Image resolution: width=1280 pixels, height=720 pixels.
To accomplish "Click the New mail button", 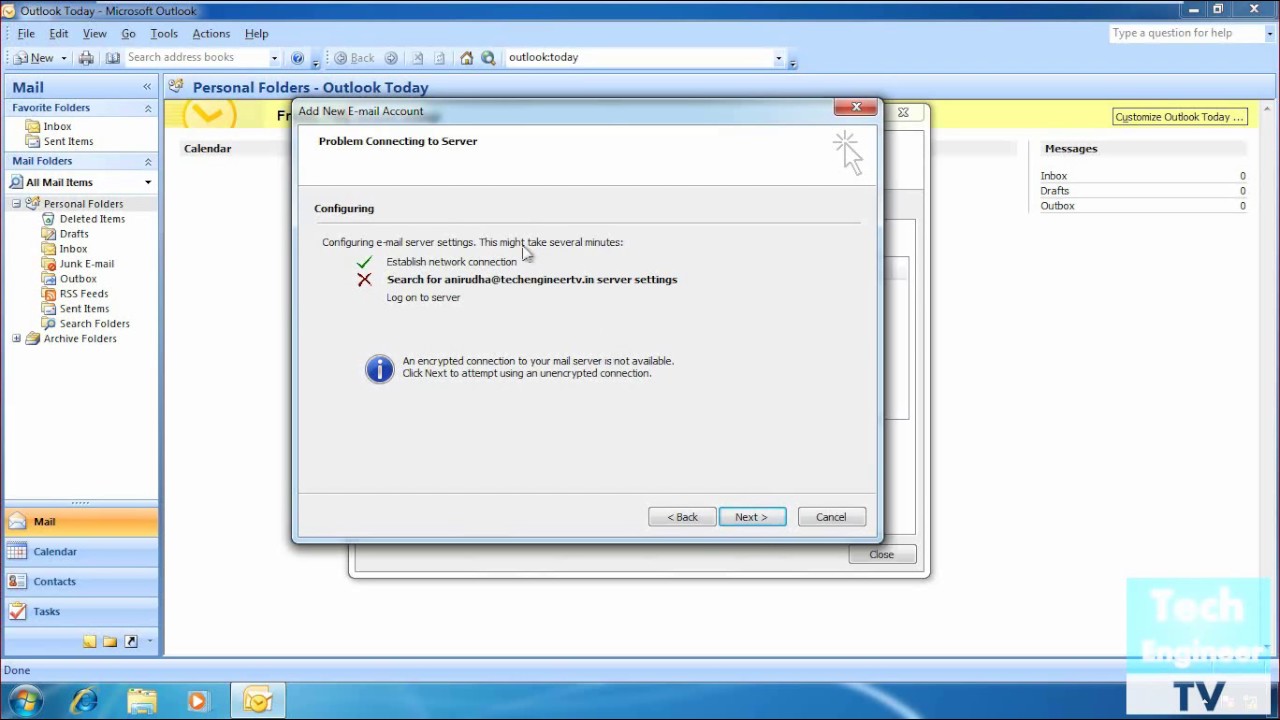I will coord(33,58).
